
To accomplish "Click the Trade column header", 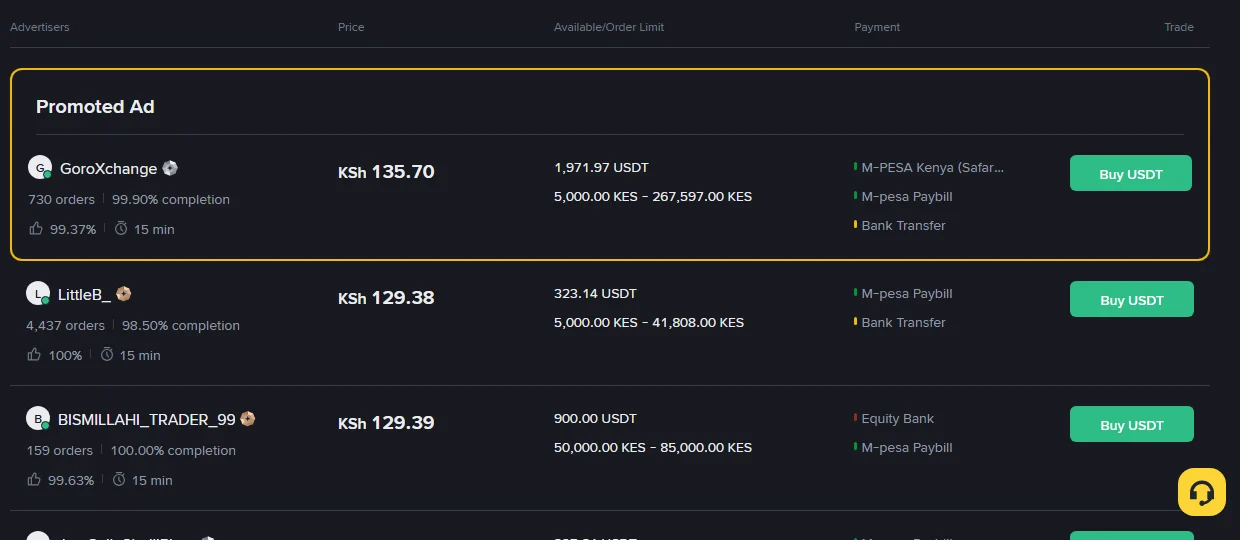I will [x=1179, y=27].
